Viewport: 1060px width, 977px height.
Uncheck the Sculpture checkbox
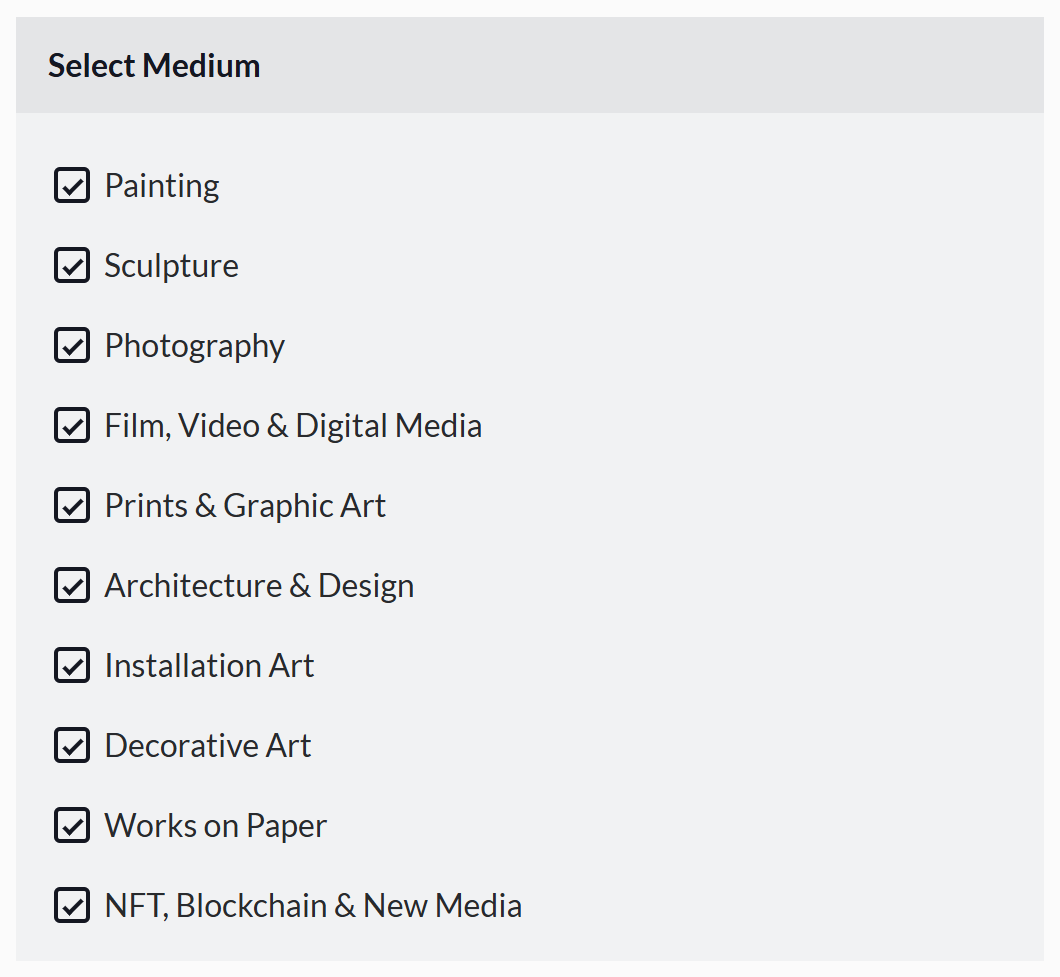[72, 266]
